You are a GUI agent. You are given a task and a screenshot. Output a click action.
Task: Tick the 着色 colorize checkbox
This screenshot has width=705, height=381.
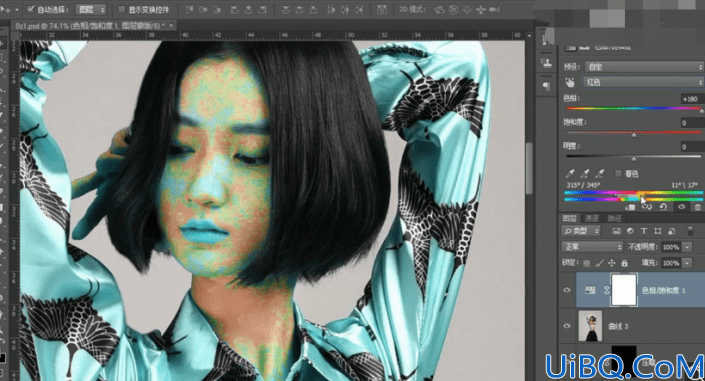618,174
